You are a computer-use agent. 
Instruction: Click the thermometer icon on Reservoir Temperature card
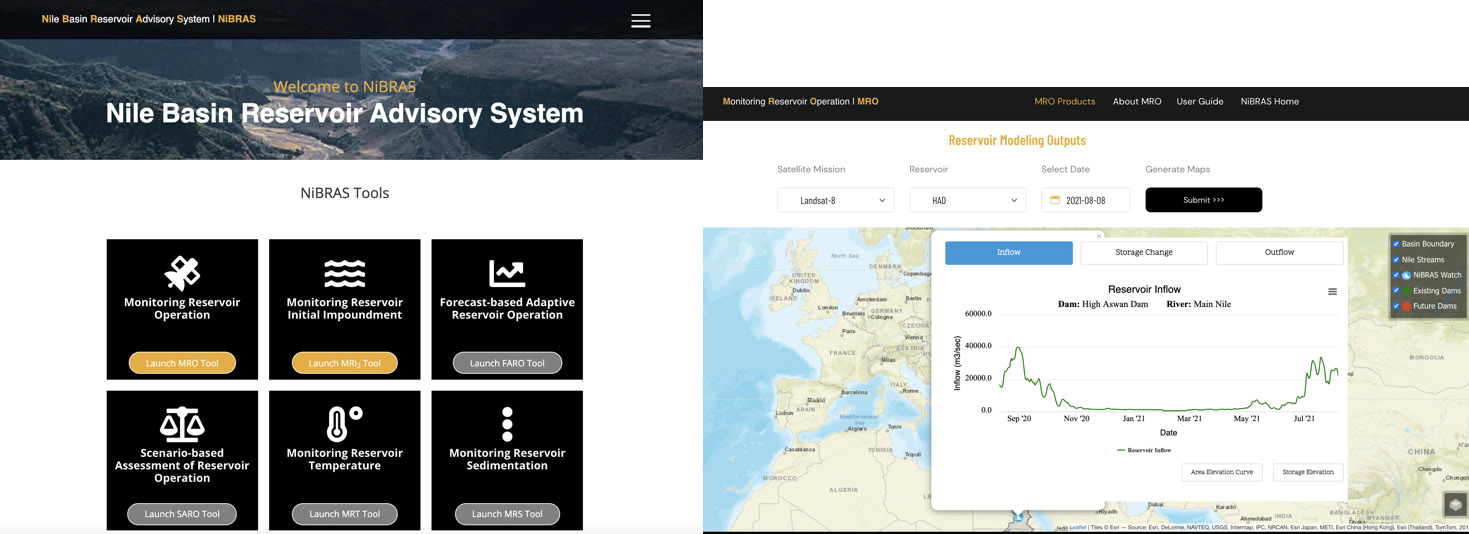tap(345, 425)
